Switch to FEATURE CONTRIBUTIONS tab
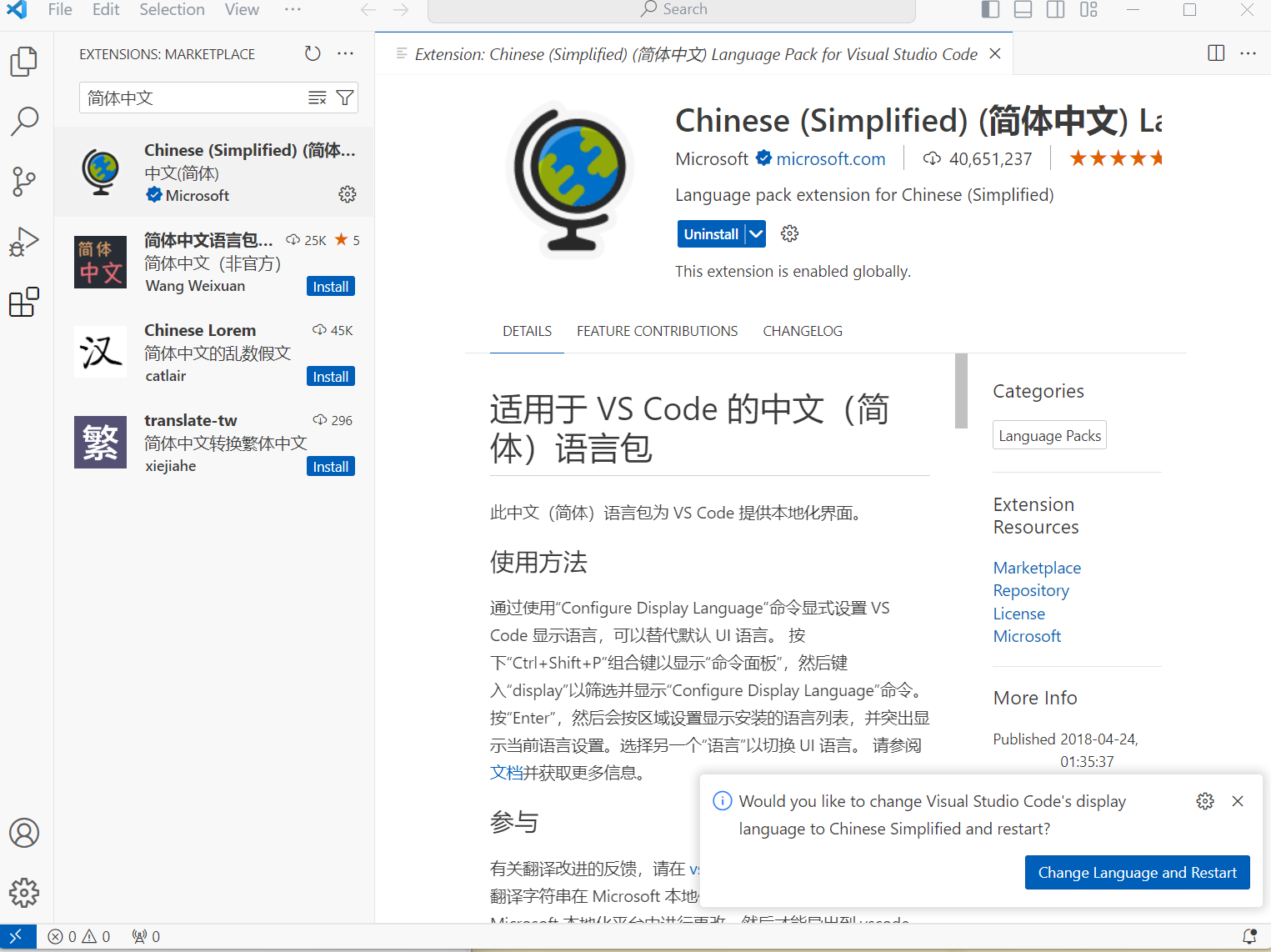The height and width of the screenshot is (952, 1271). [x=657, y=331]
